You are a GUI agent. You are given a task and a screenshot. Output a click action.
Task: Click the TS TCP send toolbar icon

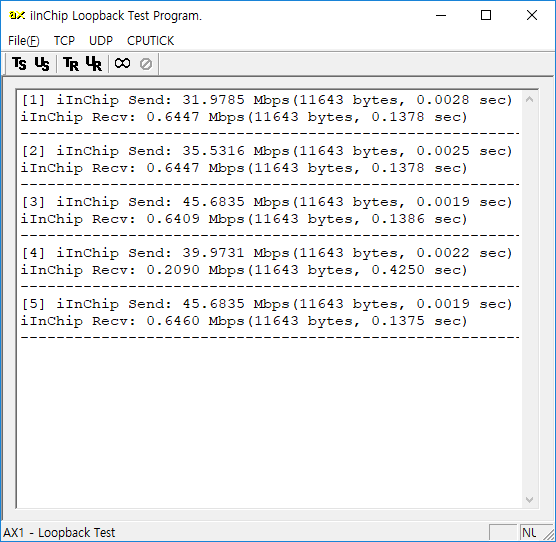[20, 64]
